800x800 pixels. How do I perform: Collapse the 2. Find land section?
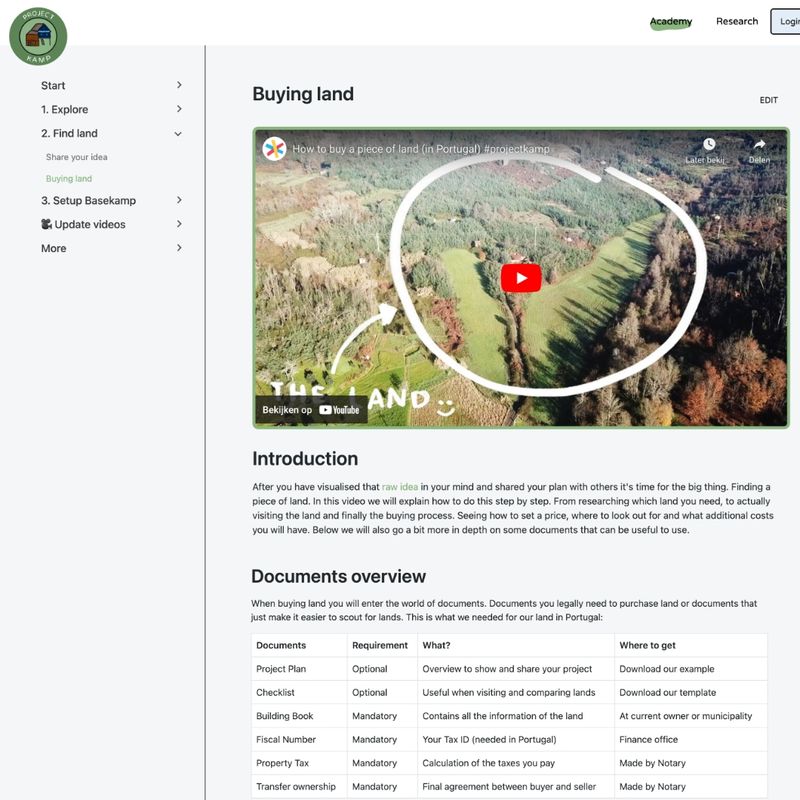coord(179,134)
